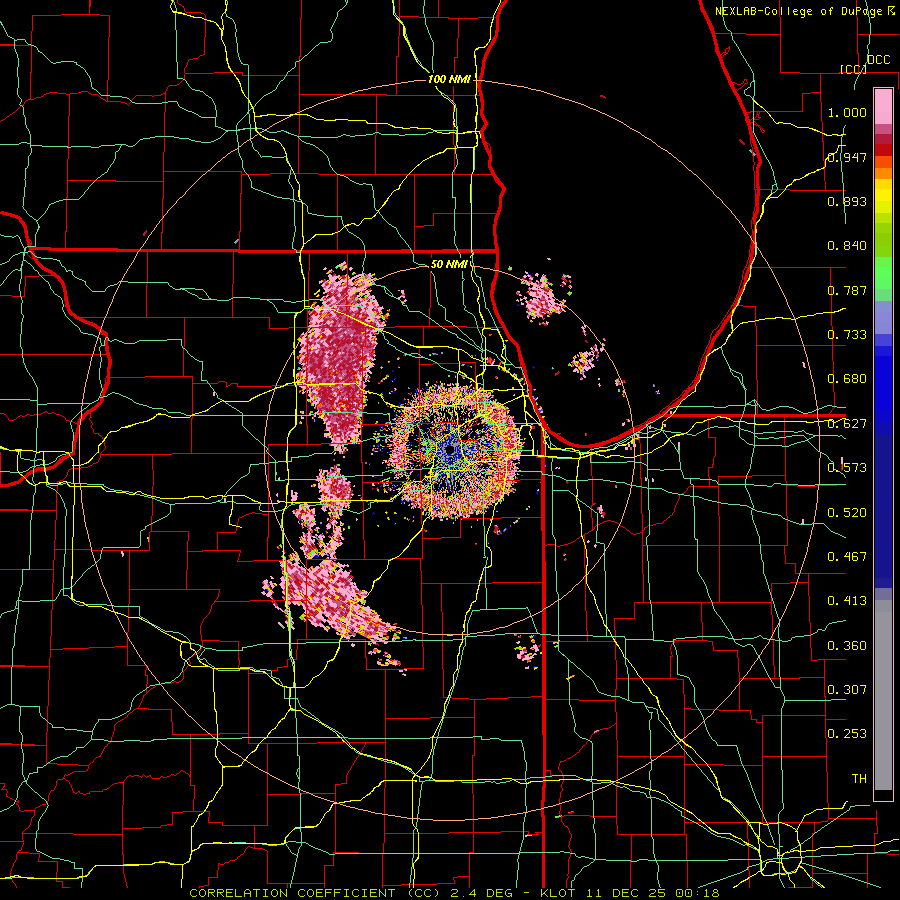Select the 0.627 scale value
Image resolution: width=900 pixels, height=900 pixels.
coord(847,424)
